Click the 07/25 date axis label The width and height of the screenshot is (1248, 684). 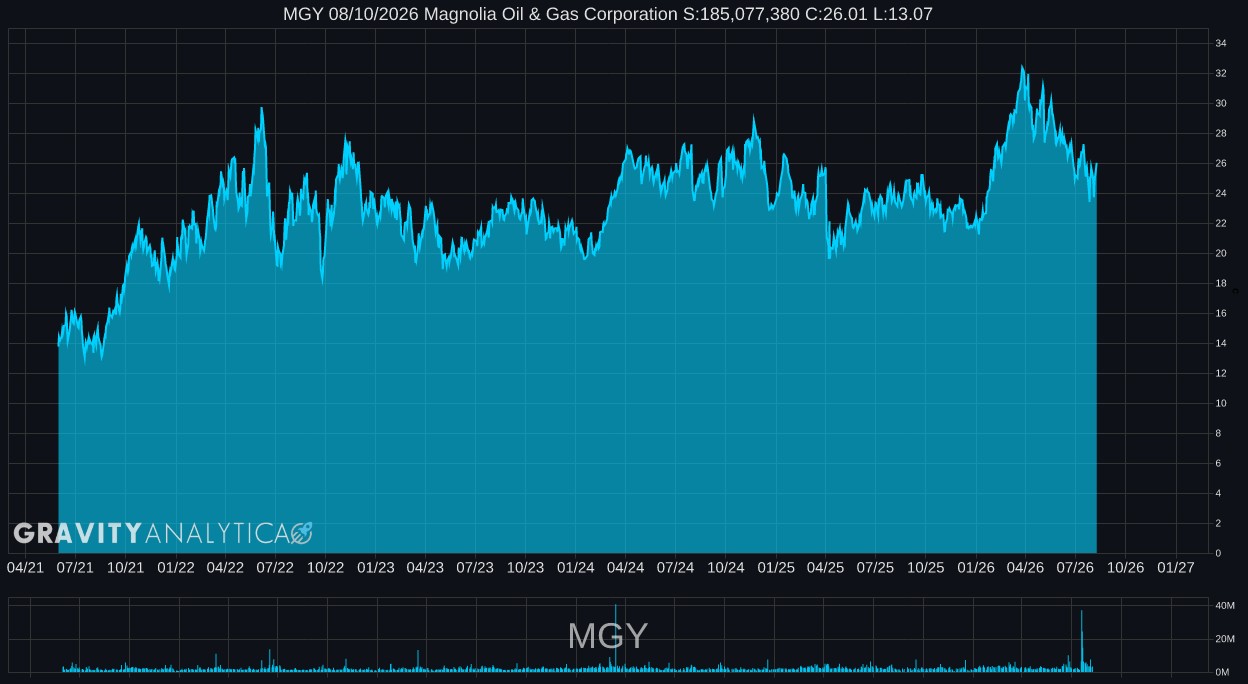point(875,567)
